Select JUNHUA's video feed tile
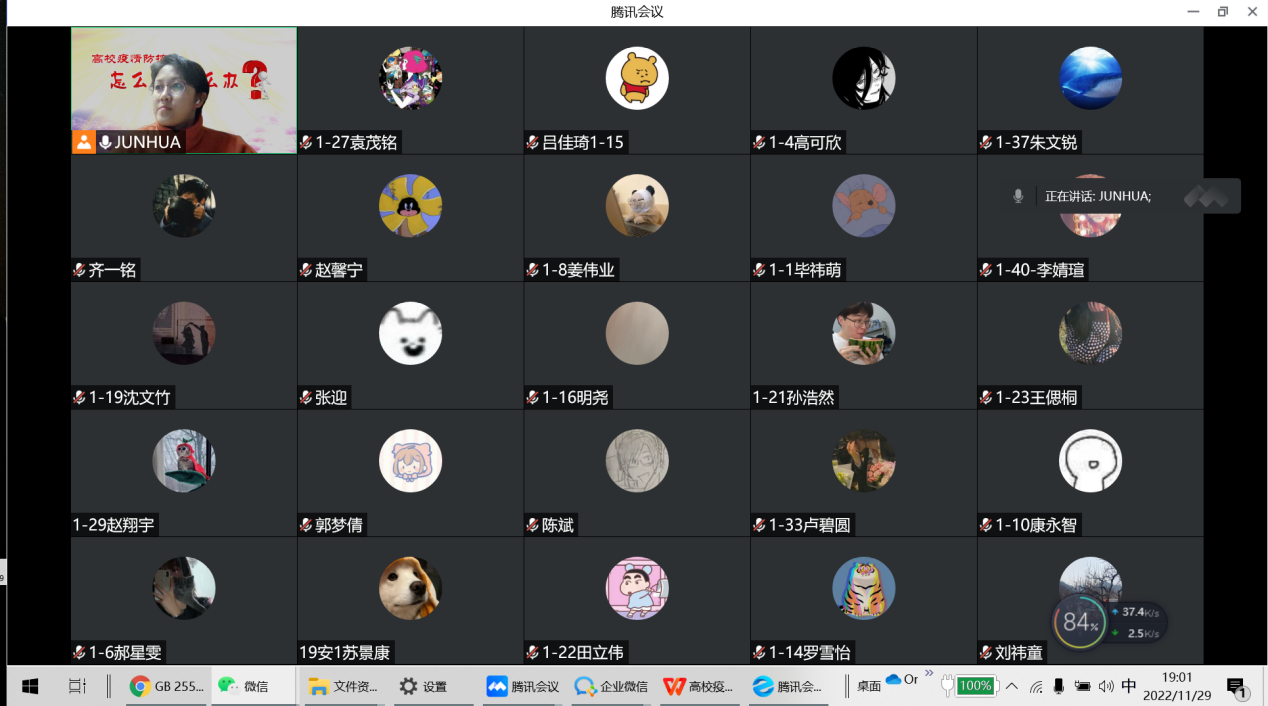 tap(184, 90)
